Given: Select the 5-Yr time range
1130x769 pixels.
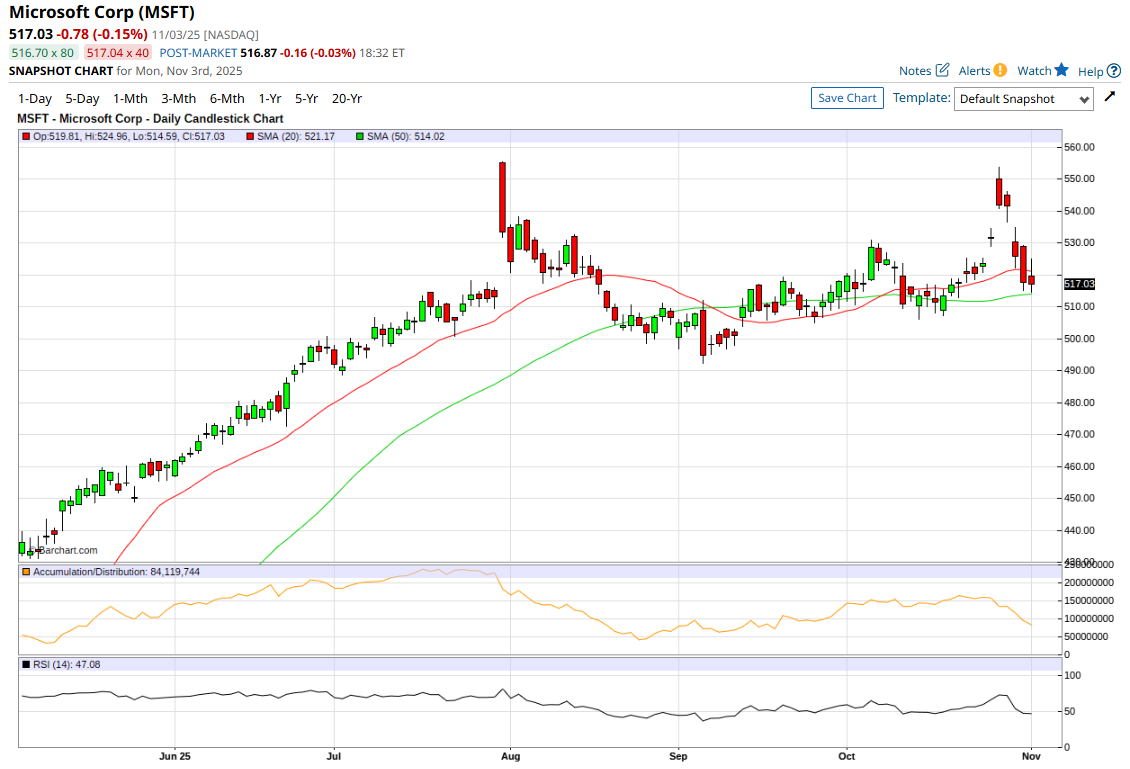Looking at the screenshot, I should pos(306,99).
